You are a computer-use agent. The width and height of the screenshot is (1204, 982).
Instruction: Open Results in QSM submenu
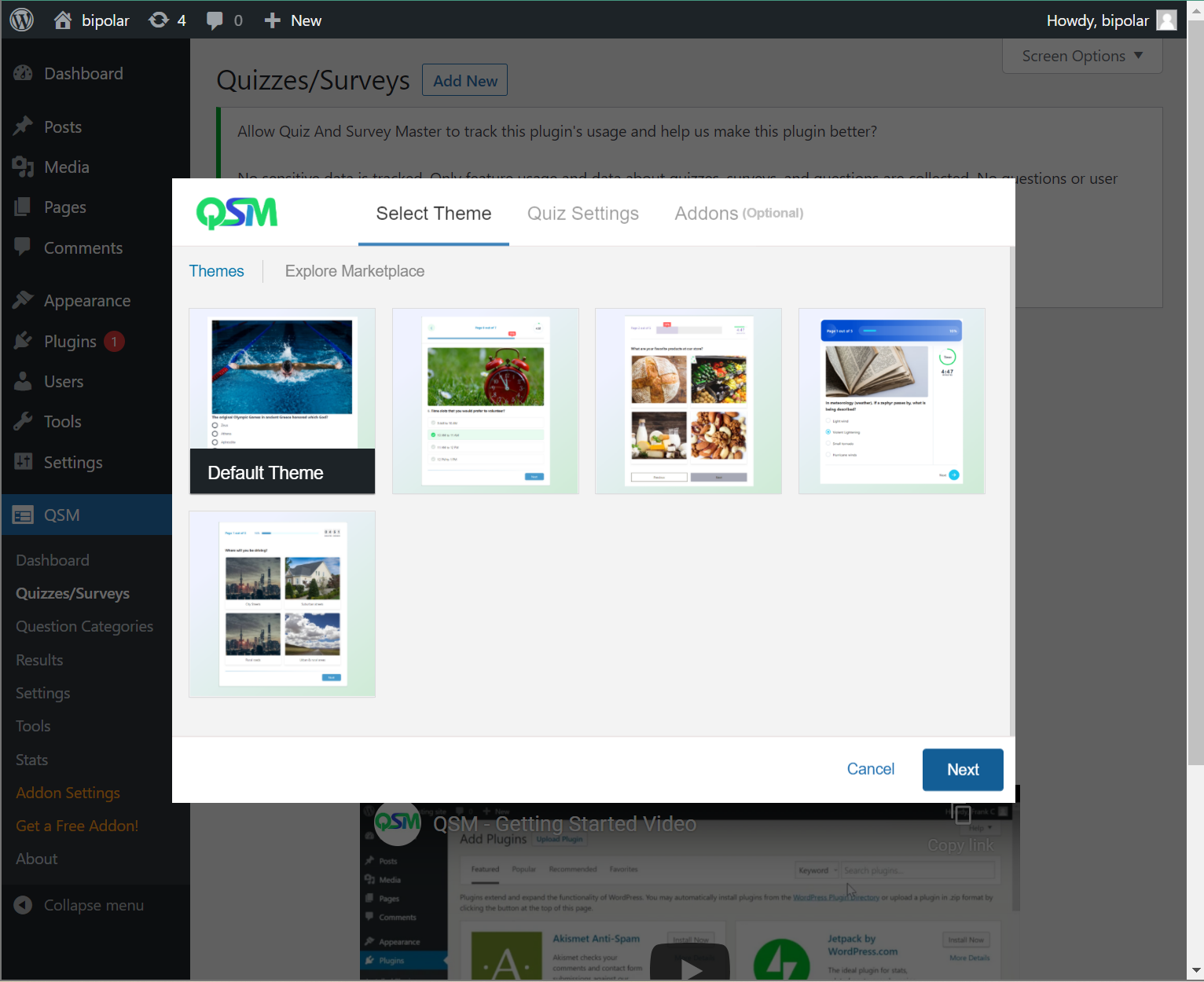pos(39,660)
